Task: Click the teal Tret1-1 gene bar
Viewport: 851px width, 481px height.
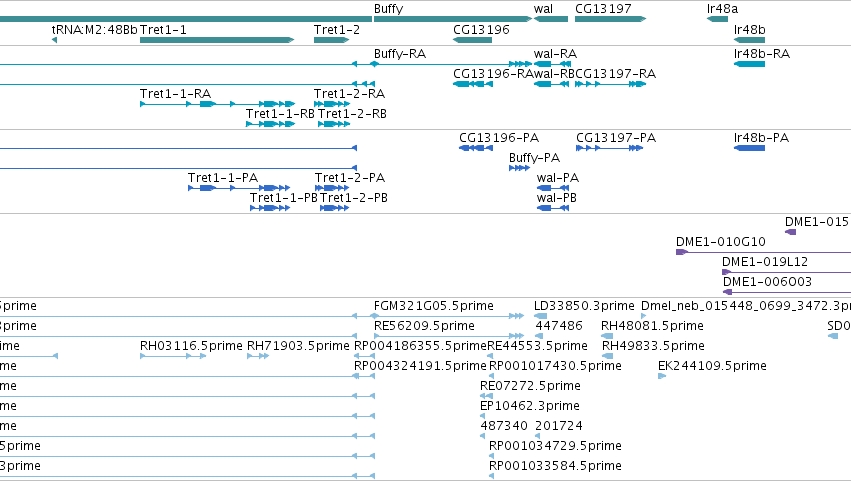Action: point(217,40)
